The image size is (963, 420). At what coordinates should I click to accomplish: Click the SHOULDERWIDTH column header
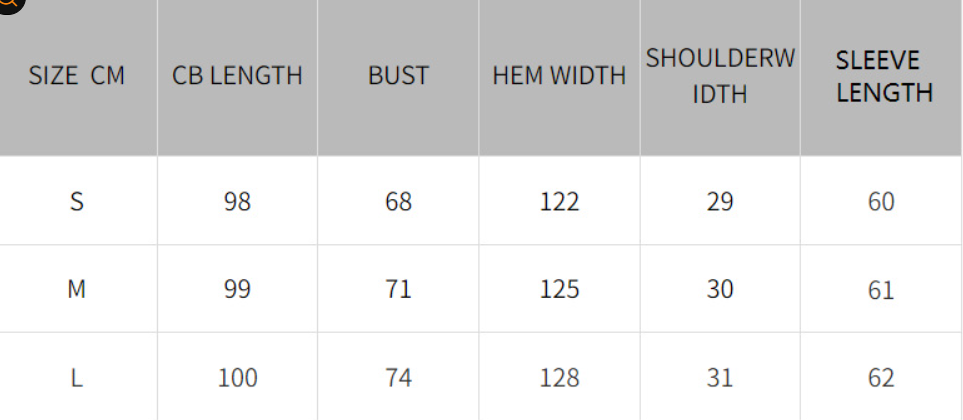(720, 76)
